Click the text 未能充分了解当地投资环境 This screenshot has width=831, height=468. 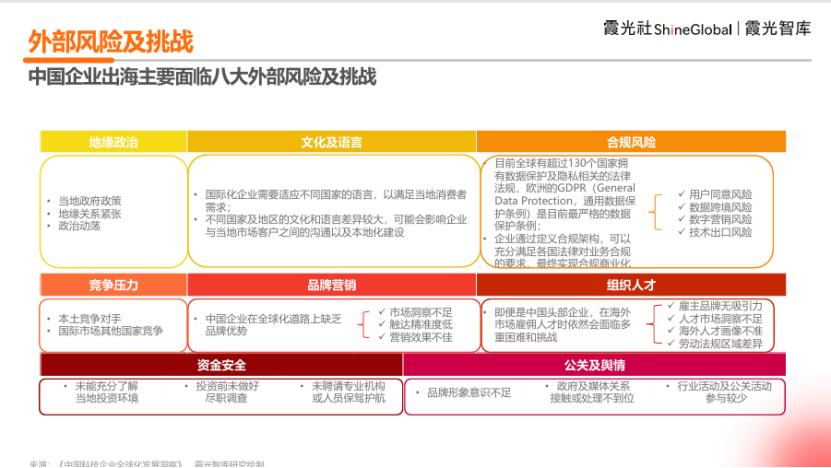(107, 392)
